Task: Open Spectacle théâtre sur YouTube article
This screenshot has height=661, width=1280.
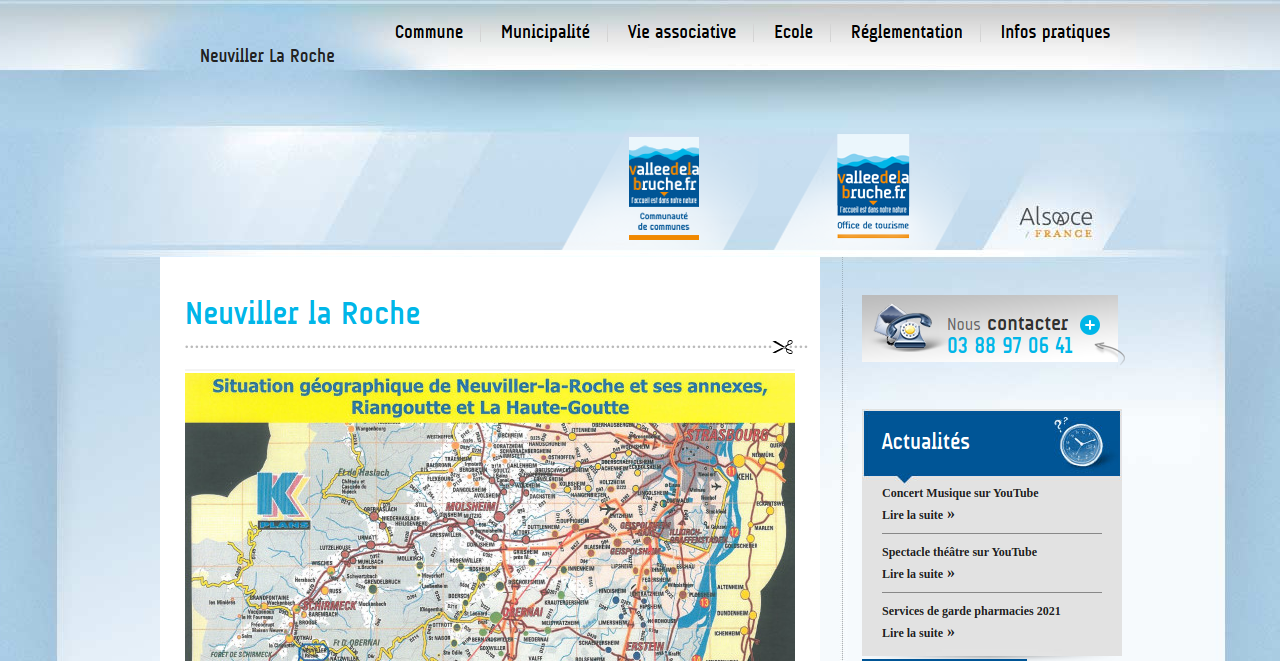Action: pyautogui.click(x=959, y=552)
